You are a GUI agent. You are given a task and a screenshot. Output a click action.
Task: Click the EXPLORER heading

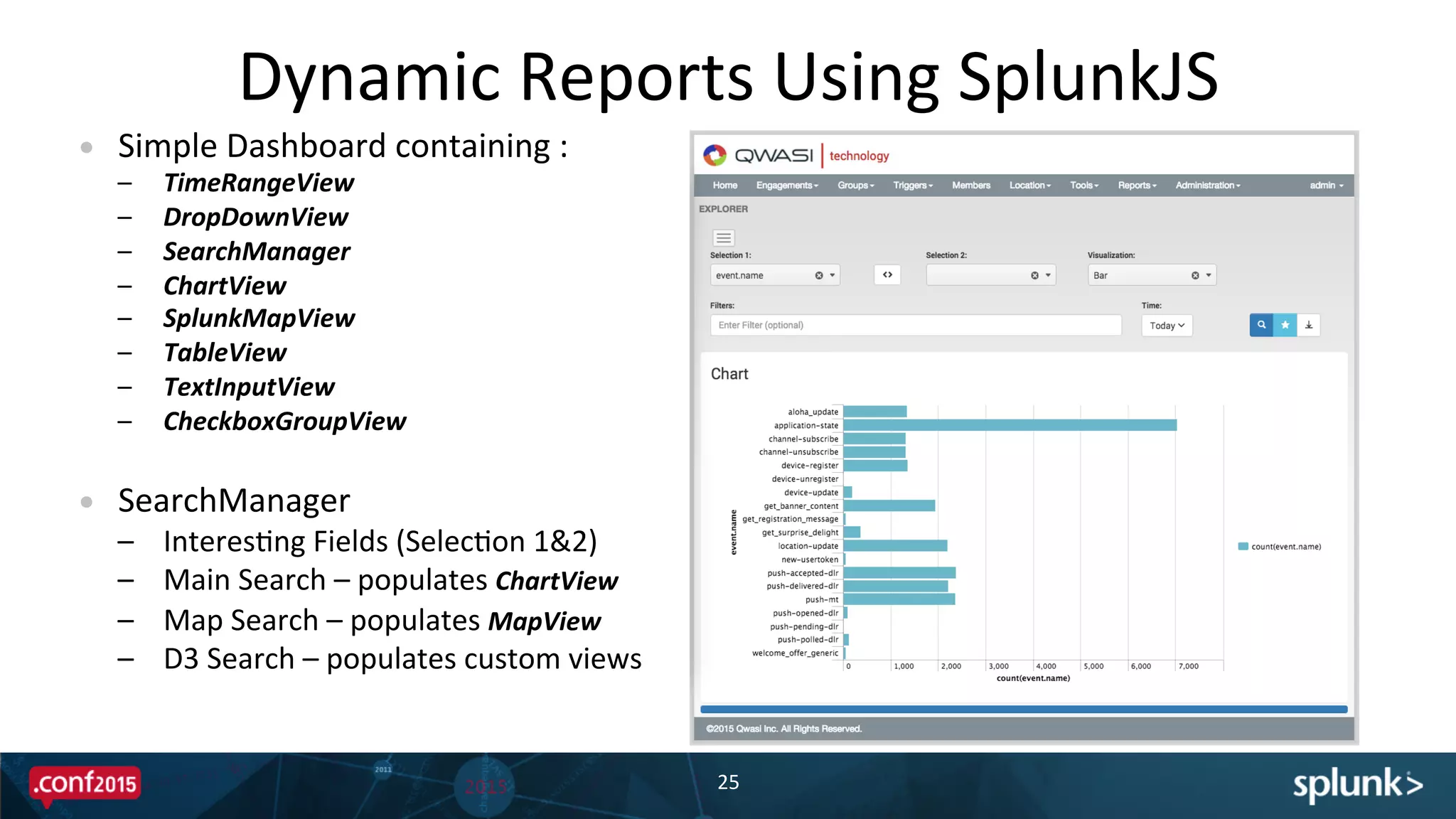(723, 209)
